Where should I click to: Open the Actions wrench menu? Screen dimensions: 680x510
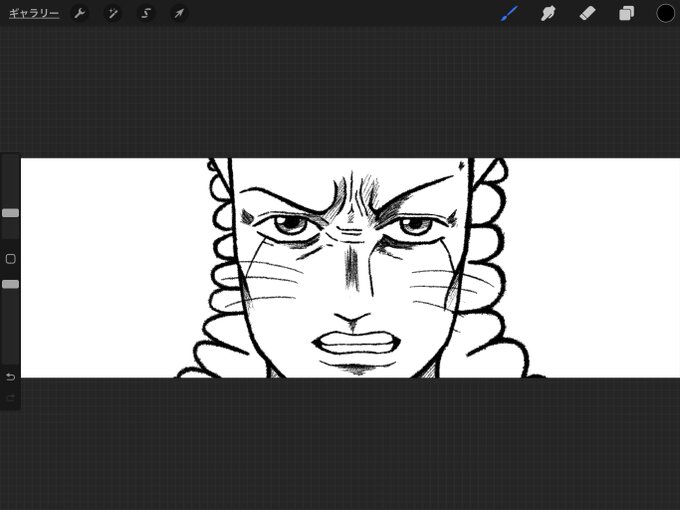(x=80, y=13)
